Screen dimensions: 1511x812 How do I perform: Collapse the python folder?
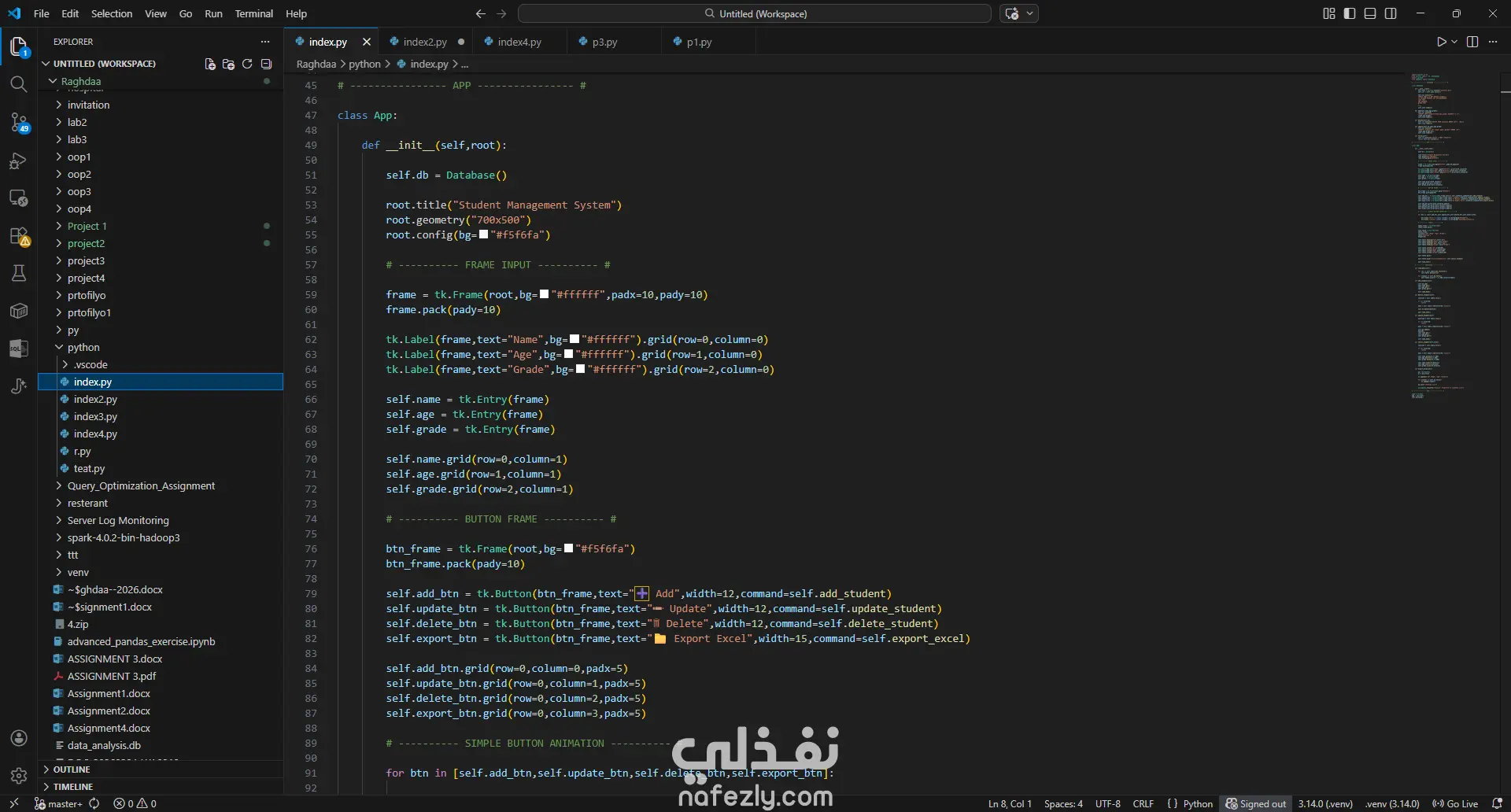pos(161,347)
